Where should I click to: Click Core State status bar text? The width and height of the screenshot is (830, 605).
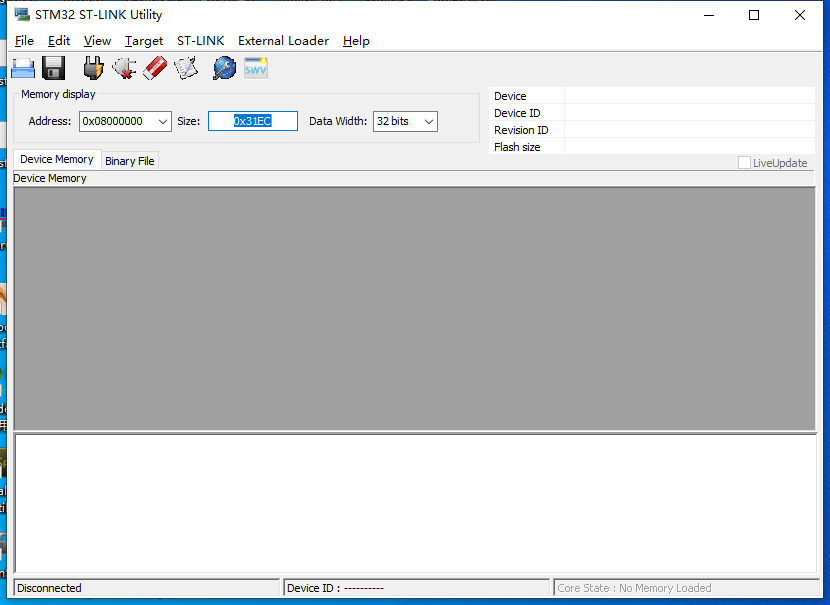[x=634, y=588]
